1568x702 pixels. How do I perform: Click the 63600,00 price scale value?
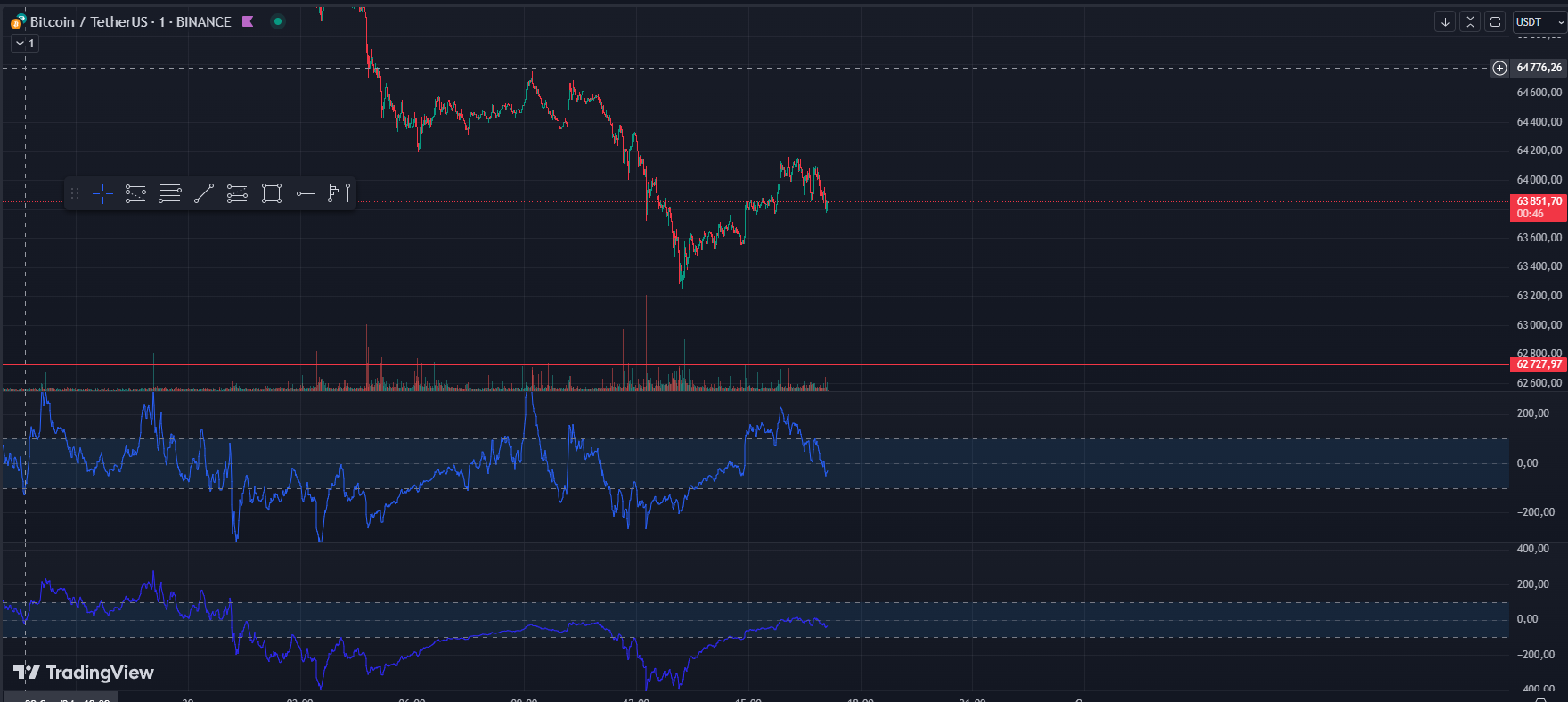(x=1539, y=238)
